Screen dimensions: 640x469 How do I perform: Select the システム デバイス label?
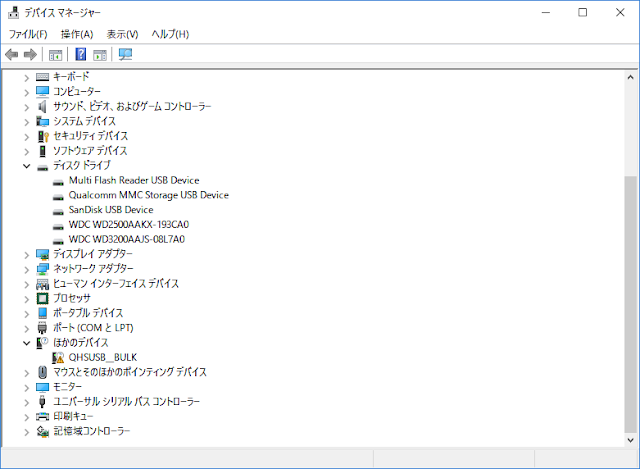pos(84,121)
